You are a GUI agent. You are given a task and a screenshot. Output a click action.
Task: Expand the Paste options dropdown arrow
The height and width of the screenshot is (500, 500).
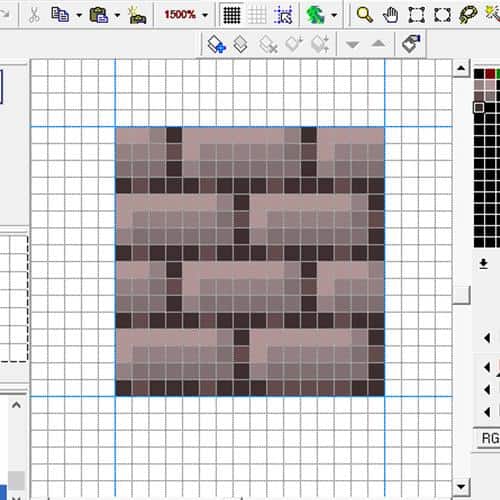point(117,15)
